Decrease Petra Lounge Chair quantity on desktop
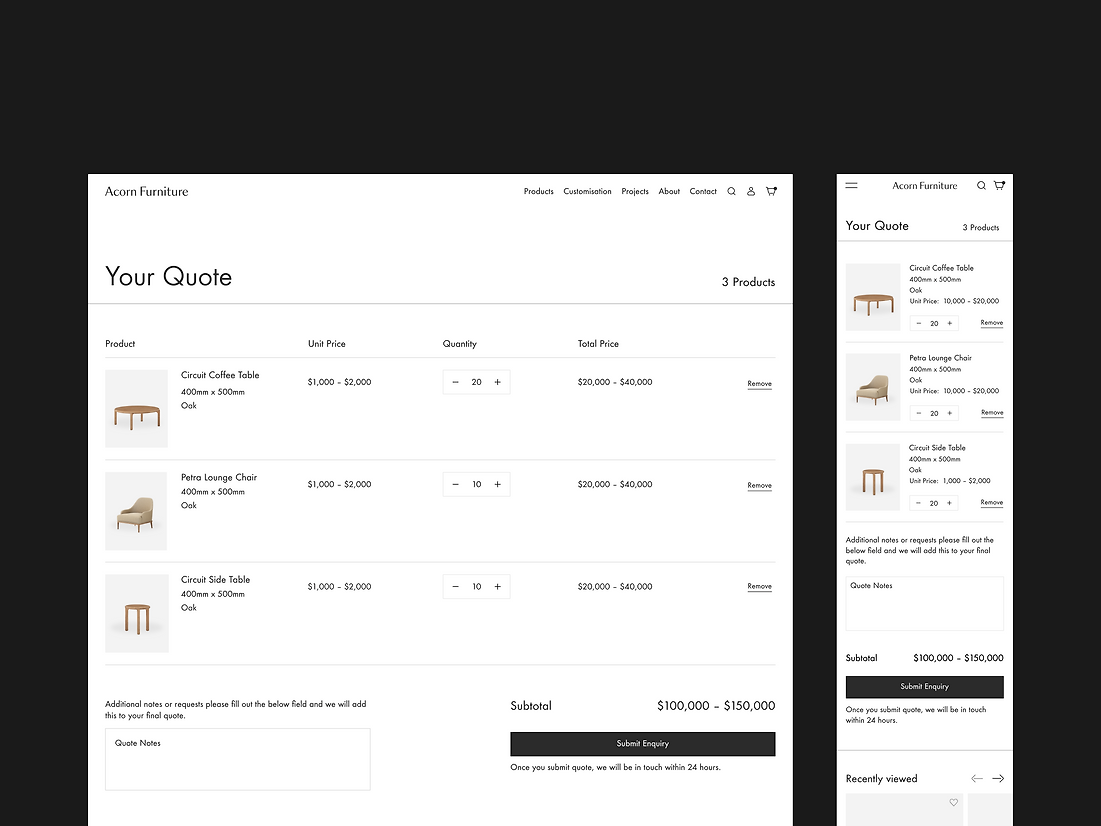This screenshot has height=826, width=1101. (456, 484)
